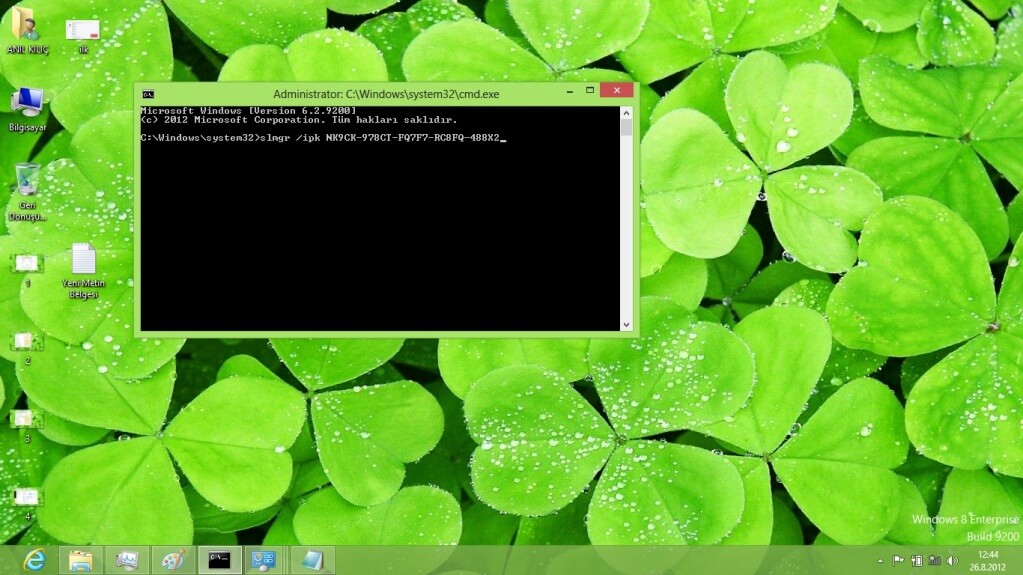Viewport: 1023px width, 575px height.
Task: Open Internet Explorer from the taskbar
Action: (x=34, y=560)
